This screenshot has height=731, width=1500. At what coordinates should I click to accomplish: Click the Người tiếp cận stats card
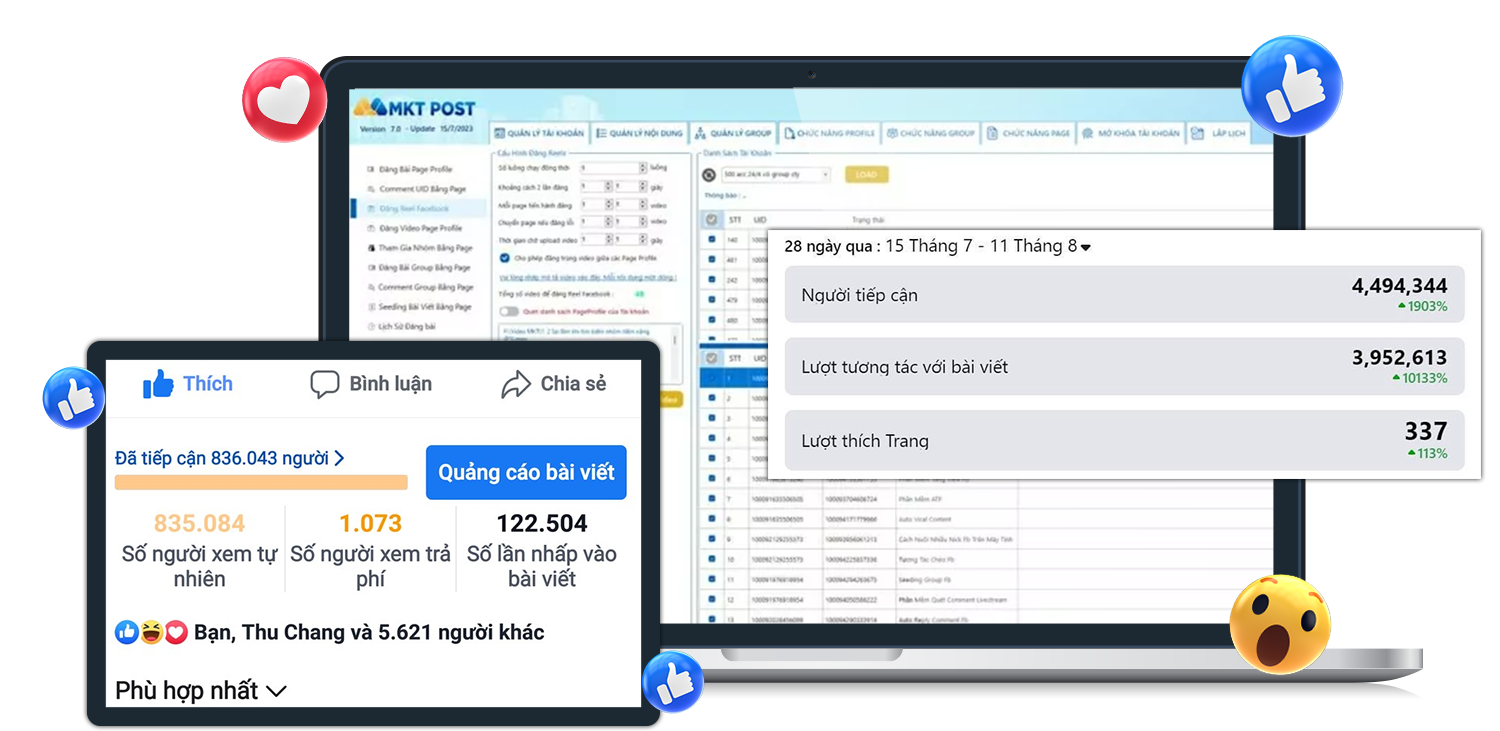pos(1124,294)
